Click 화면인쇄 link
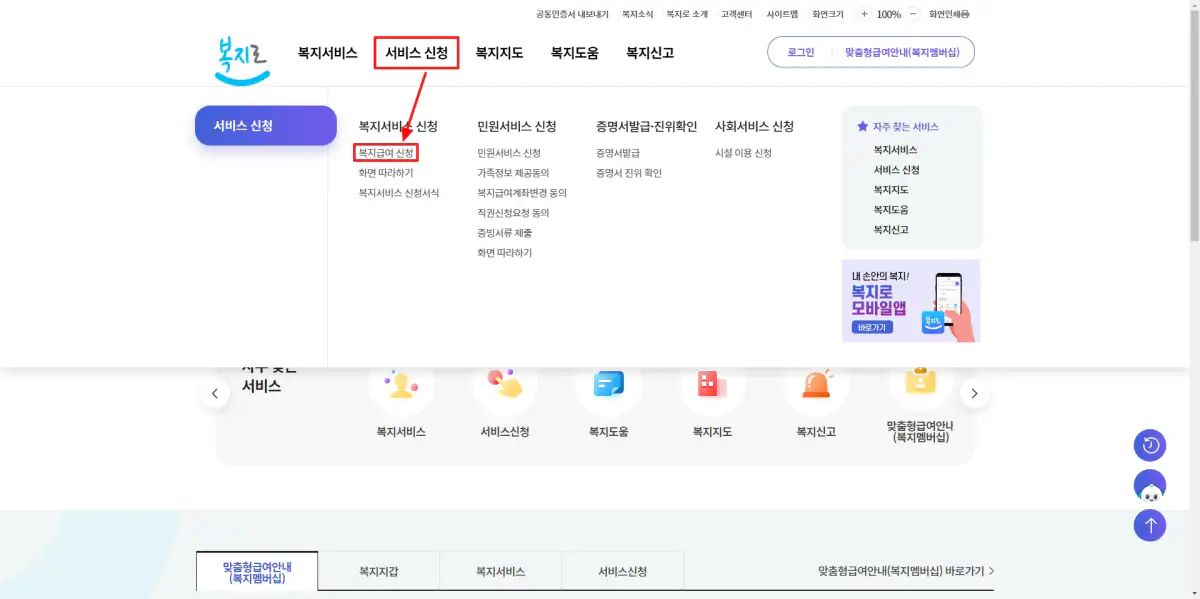The image size is (1200, 599). tap(949, 14)
